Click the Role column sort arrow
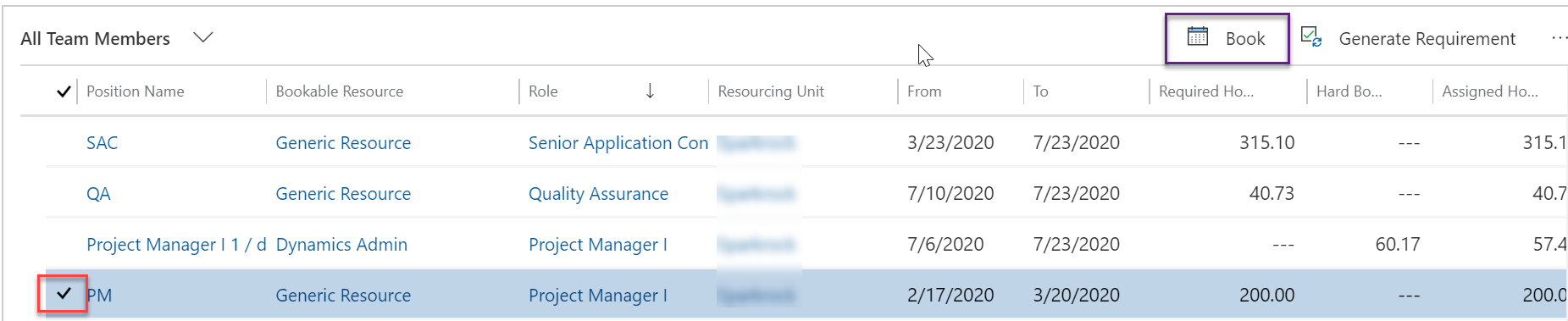 click(x=650, y=91)
